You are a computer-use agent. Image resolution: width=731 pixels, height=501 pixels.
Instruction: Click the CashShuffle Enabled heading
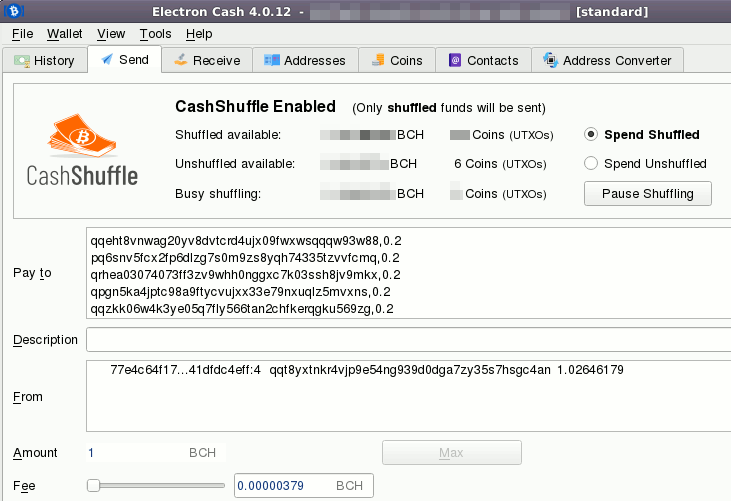(x=255, y=106)
